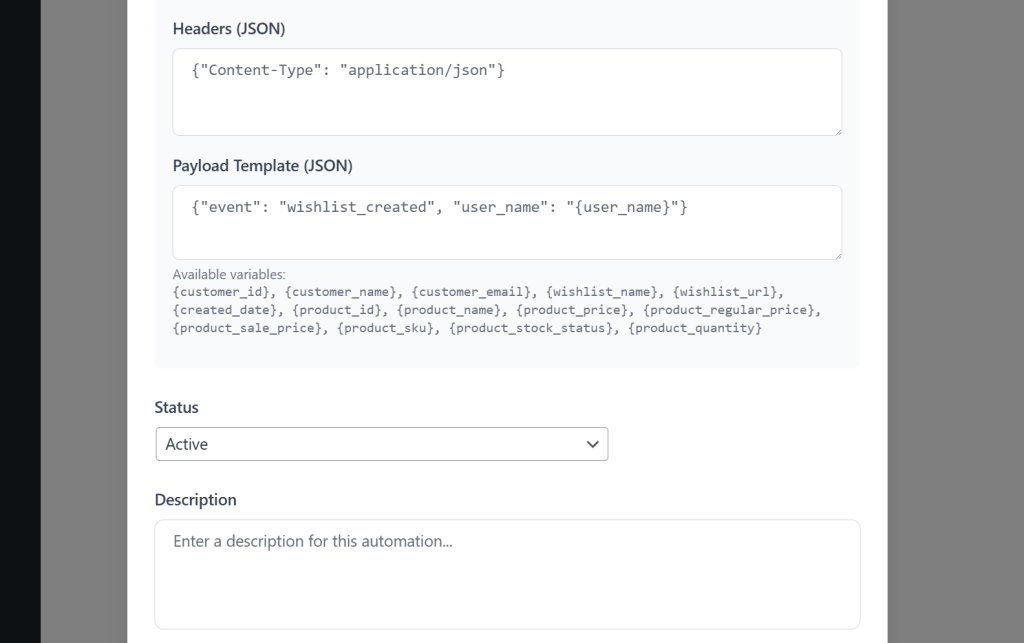The image size is (1024, 643).
Task: Click the Headers (JSON) label
Action: 229,29
